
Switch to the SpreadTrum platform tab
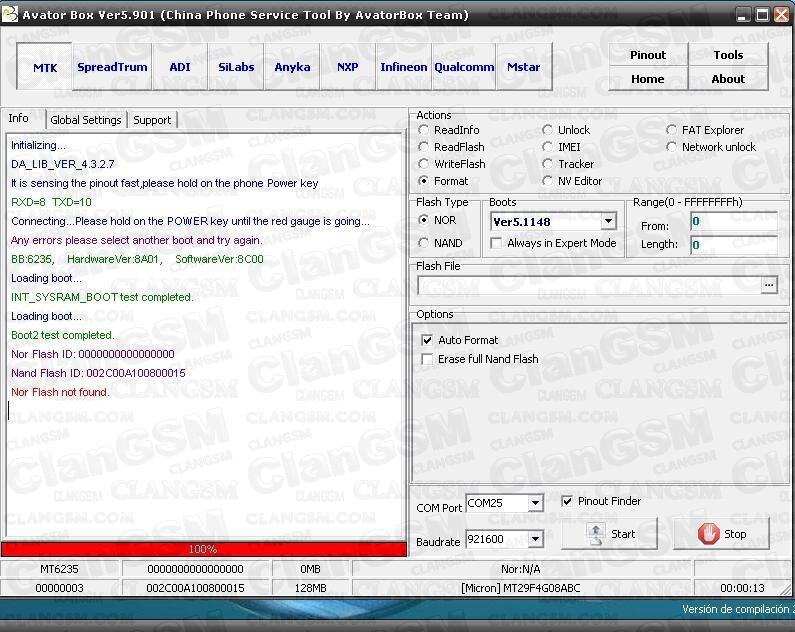click(x=112, y=67)
